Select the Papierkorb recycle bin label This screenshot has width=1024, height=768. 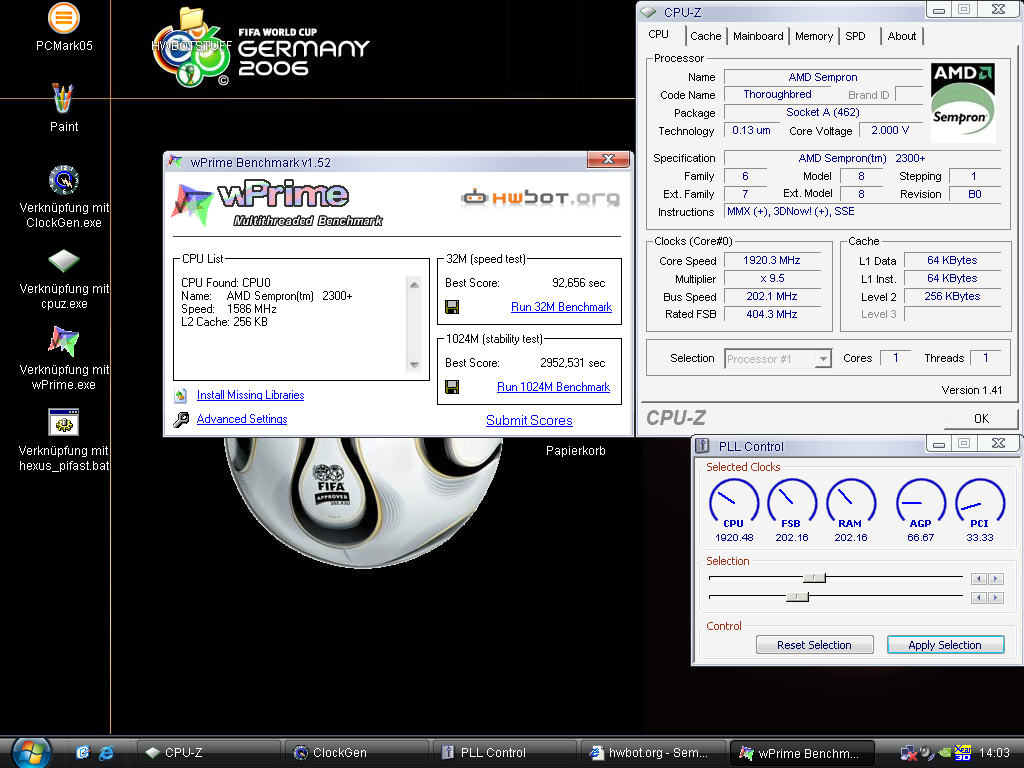point(575,451)
